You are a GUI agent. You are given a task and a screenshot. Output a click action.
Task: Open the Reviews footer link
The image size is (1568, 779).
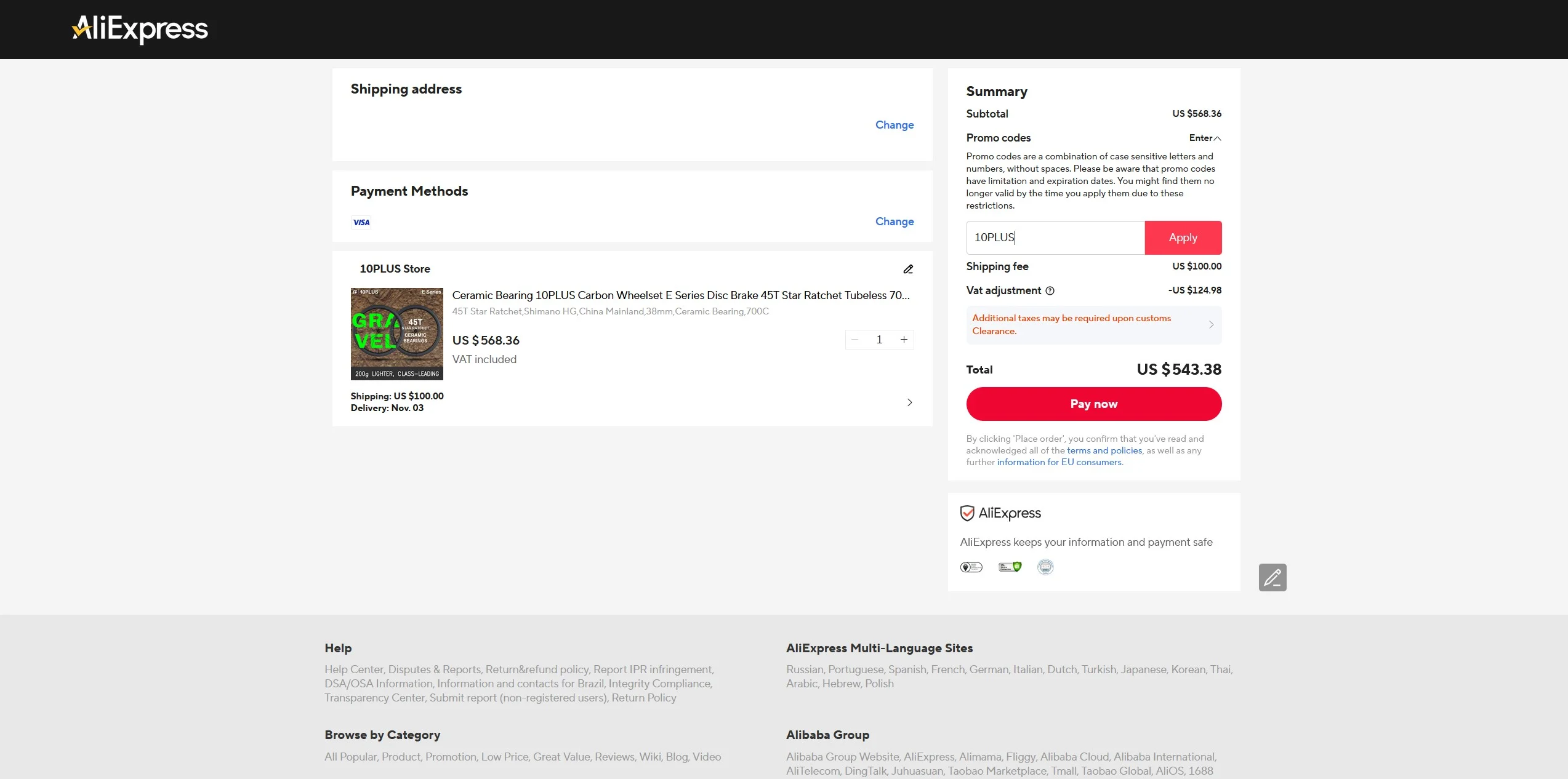(x=615, y=757)
